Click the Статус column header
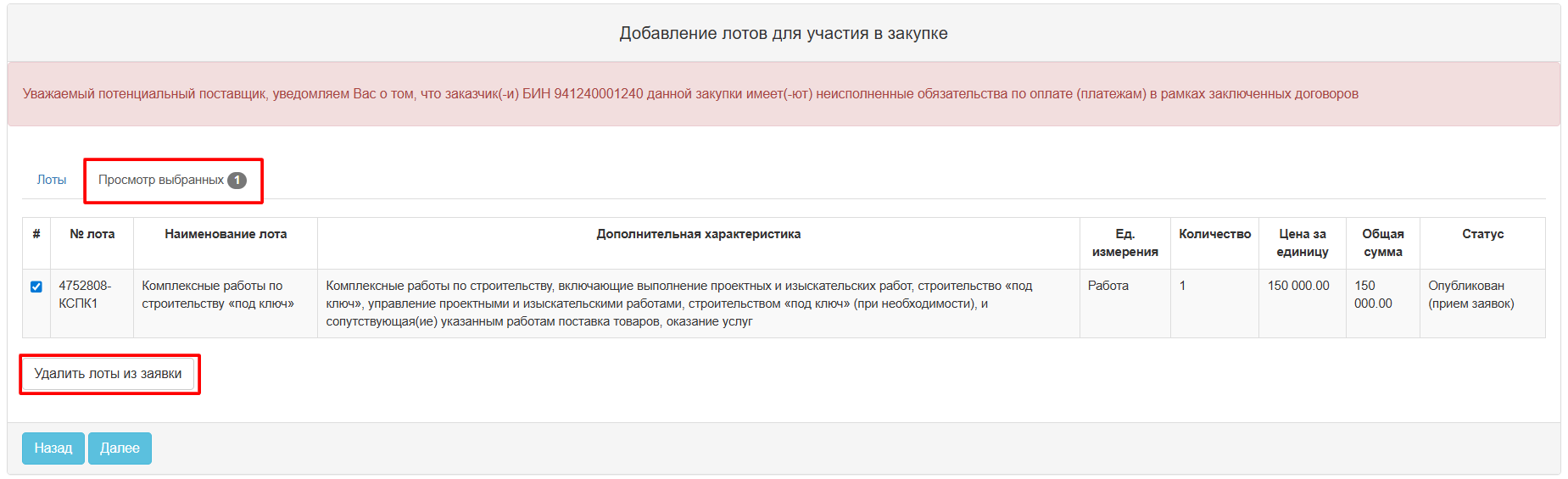Viewport: 1568px width, 479px height. point(1482,234)
